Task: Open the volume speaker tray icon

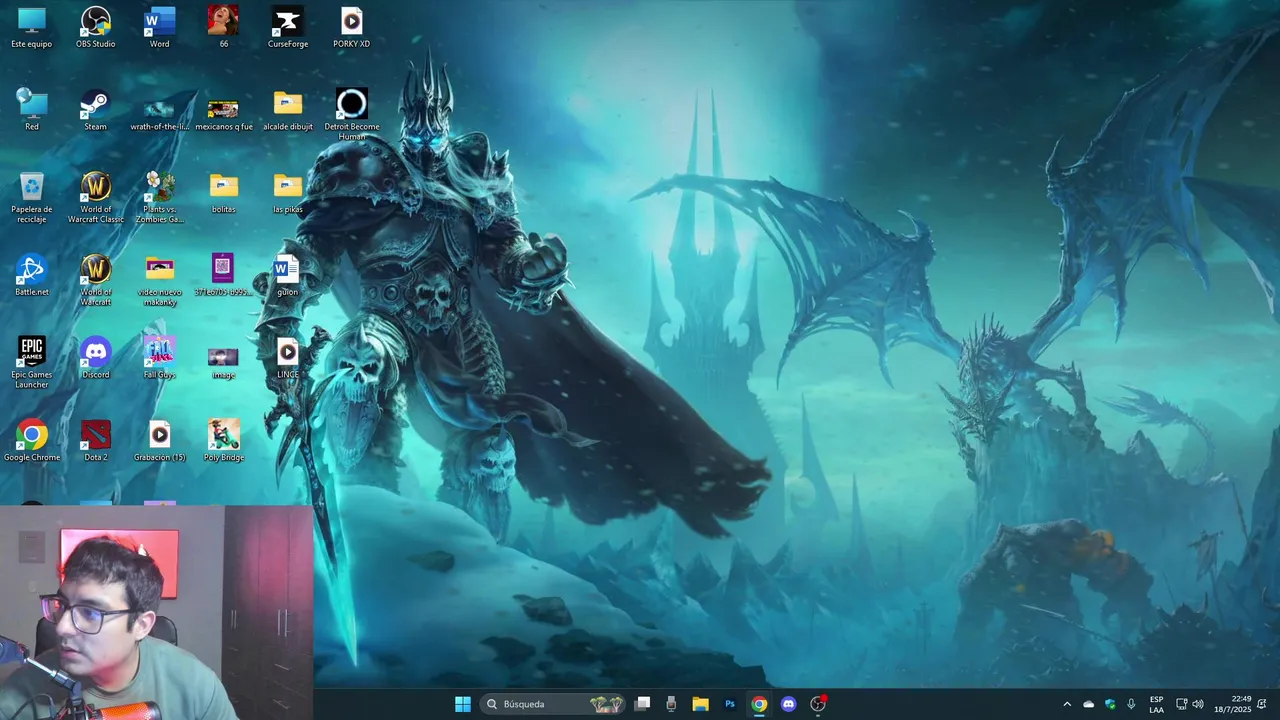Action: pos(1198,704)
